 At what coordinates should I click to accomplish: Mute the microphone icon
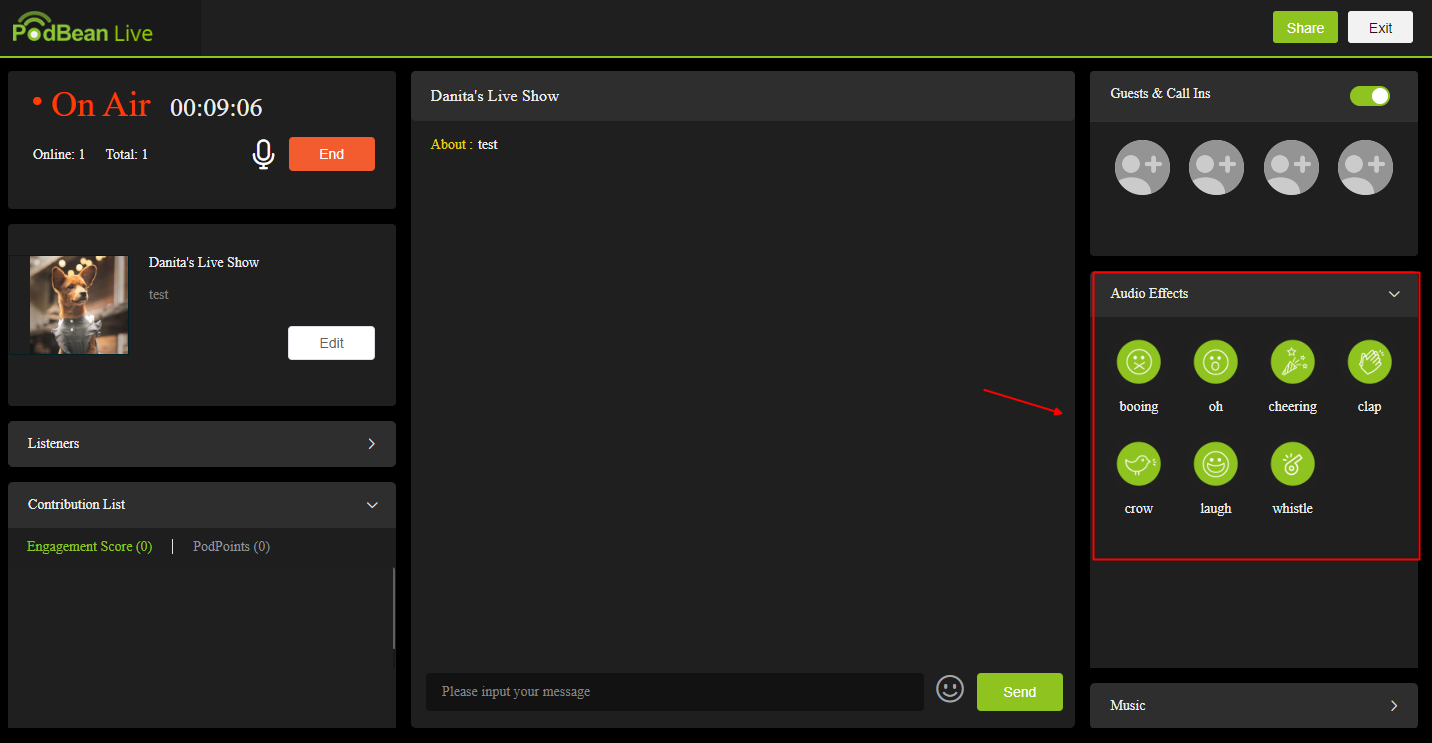point(263,154)
